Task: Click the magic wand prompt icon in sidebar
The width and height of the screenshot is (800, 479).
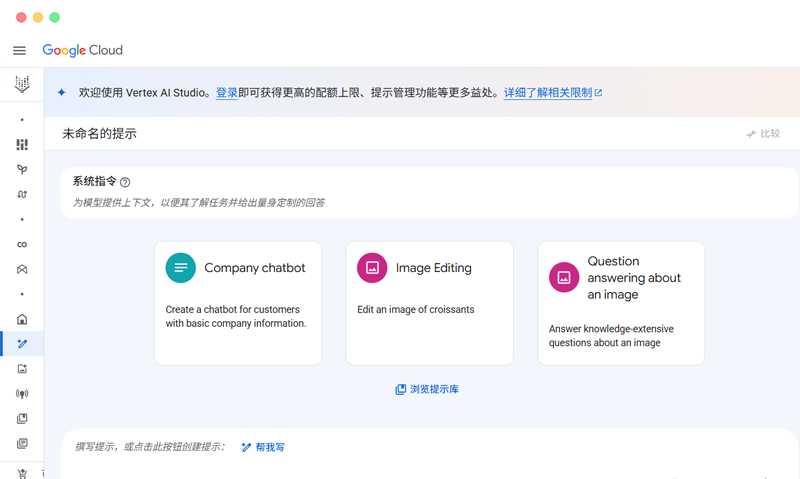Action: (x=22, y=344)
